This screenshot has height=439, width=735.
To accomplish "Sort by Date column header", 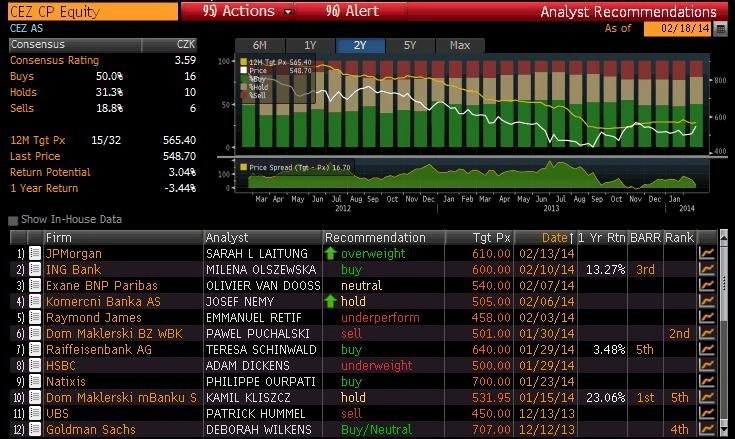I will (x=546, y=238).
